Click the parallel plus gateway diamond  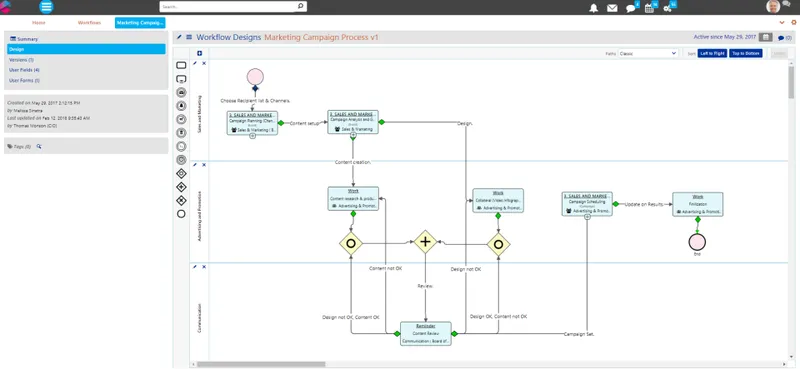[425, 242]
